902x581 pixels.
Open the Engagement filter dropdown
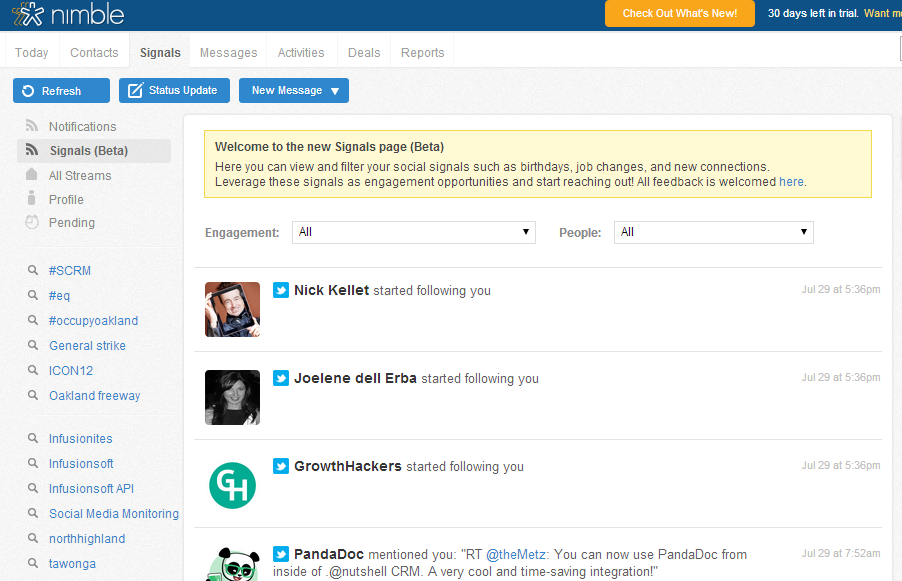click(x=414, y=232)
